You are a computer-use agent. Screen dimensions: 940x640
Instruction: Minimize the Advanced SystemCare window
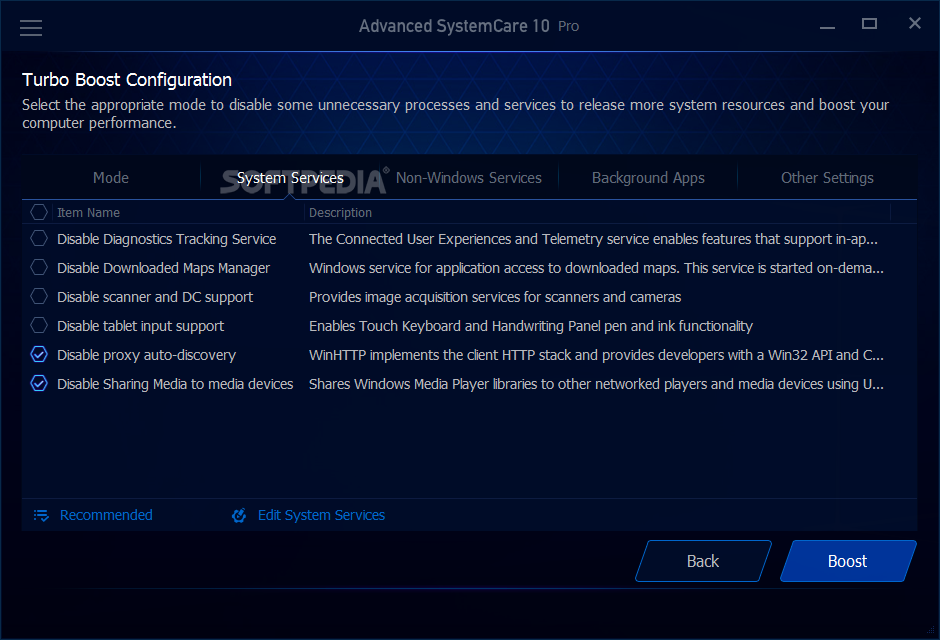(x=827, y=28)
